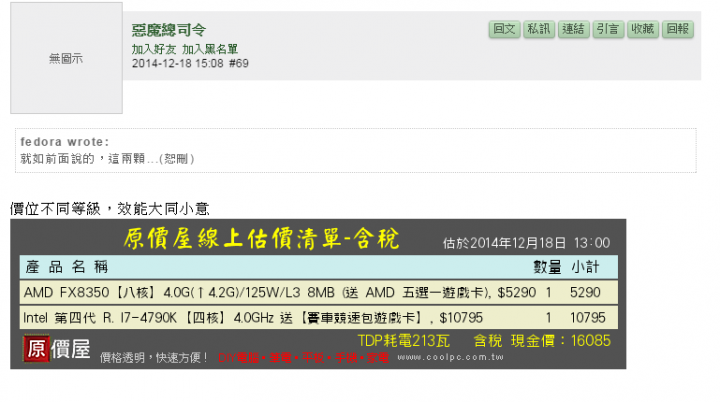Click the 原價屋線上估價清單 title in image
The height and width of the screenshot is (402, 720).
pos(262,239)
